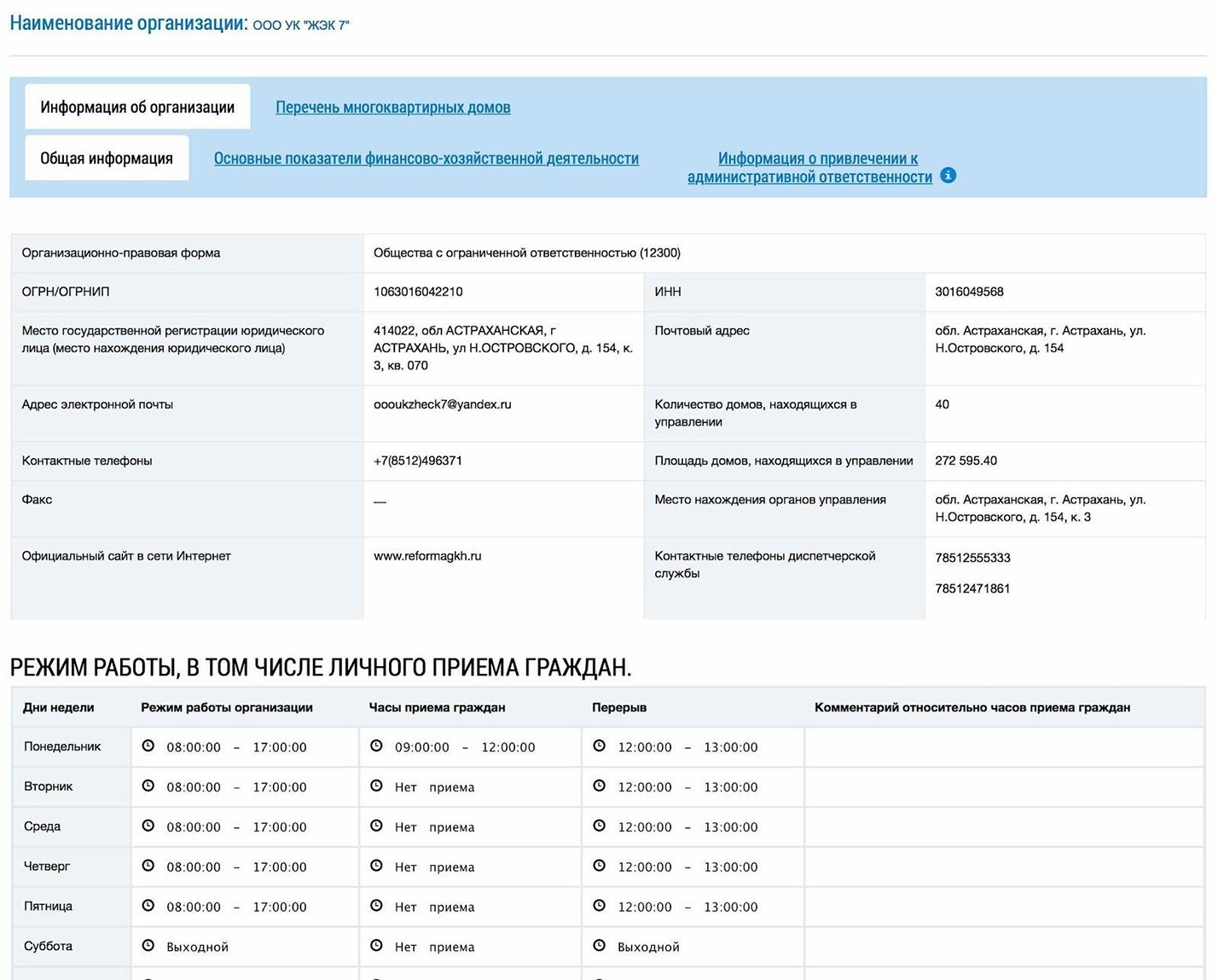This screenshot has height=980, width=1218.
Task: Click clock icon in Пятница reception hours cell
Action: click(376, 906)
